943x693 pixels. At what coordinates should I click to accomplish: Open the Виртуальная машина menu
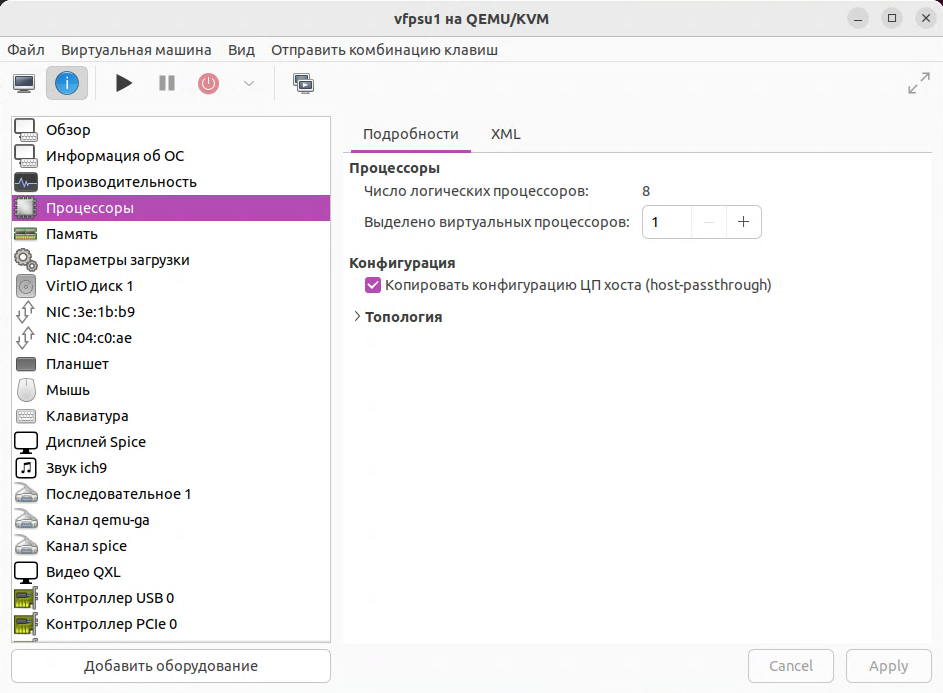tap(136, 50)
